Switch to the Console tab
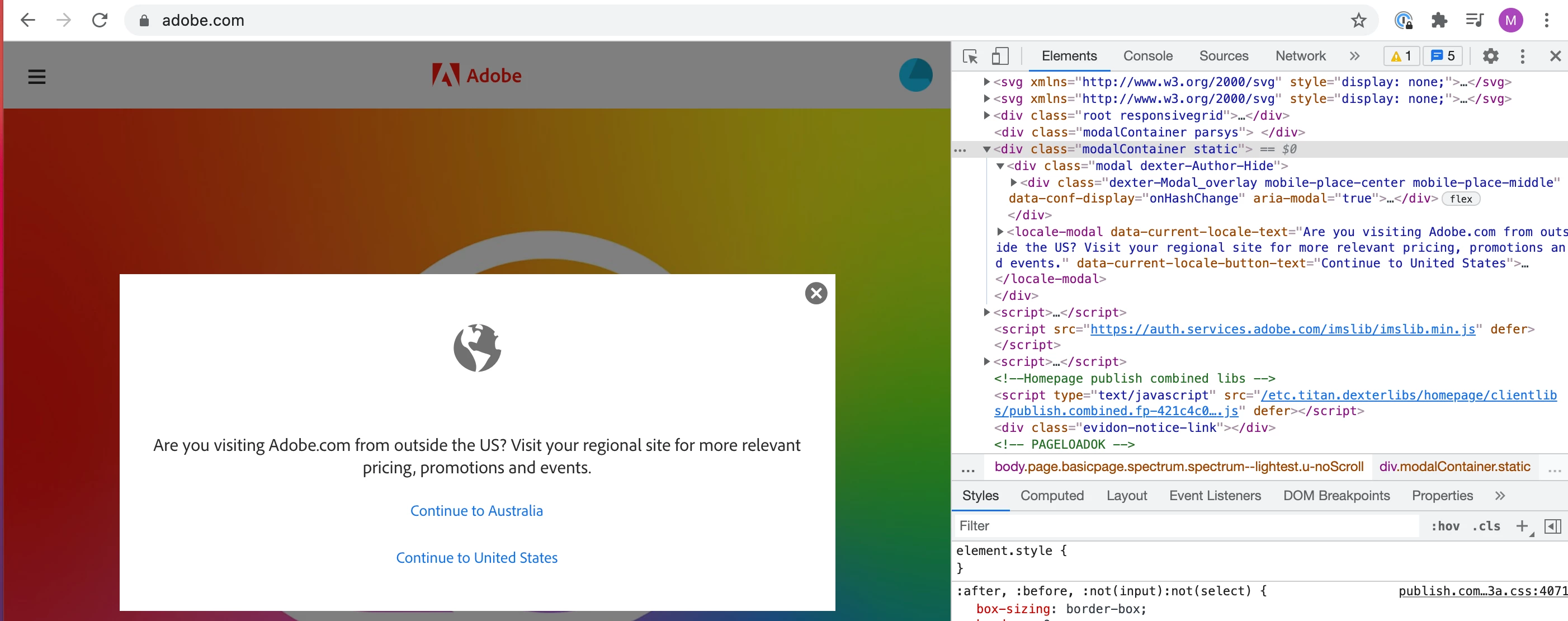This screenshot has height=621, width=1568. tap(1147, 56)
